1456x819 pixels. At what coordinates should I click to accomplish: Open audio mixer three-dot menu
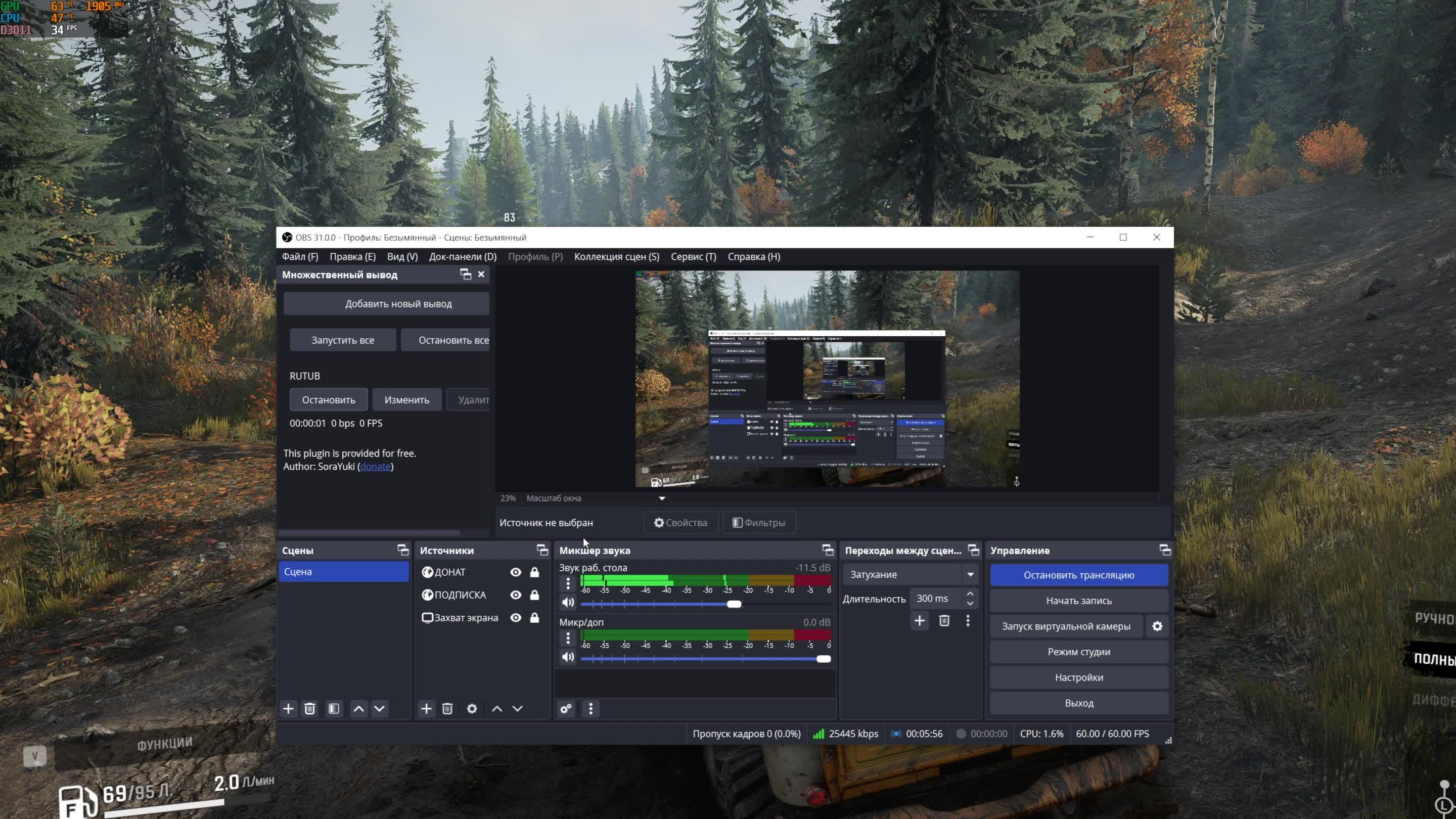click(x=591, y=709)
